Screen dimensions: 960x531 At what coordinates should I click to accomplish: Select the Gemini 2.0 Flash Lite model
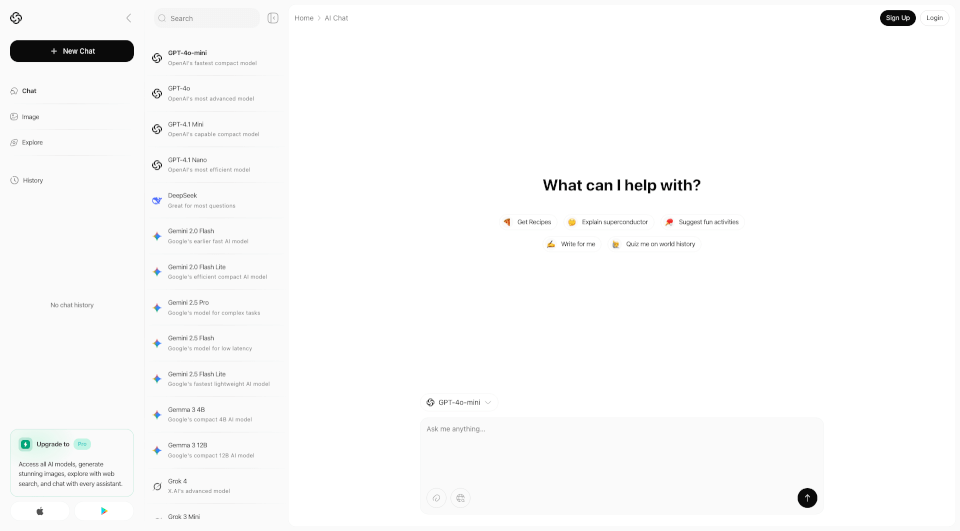pyautogui.click(x=215, y=271)
